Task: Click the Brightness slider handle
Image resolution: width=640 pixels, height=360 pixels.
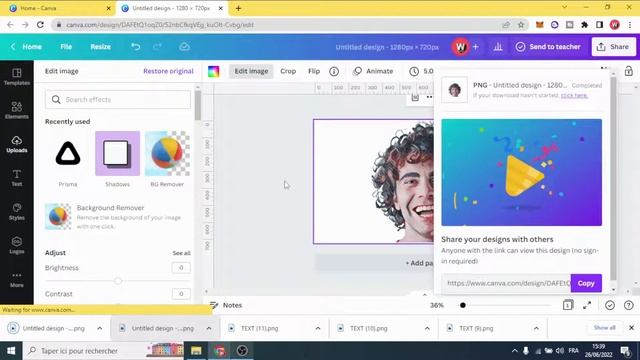Action: pos(118,281)
